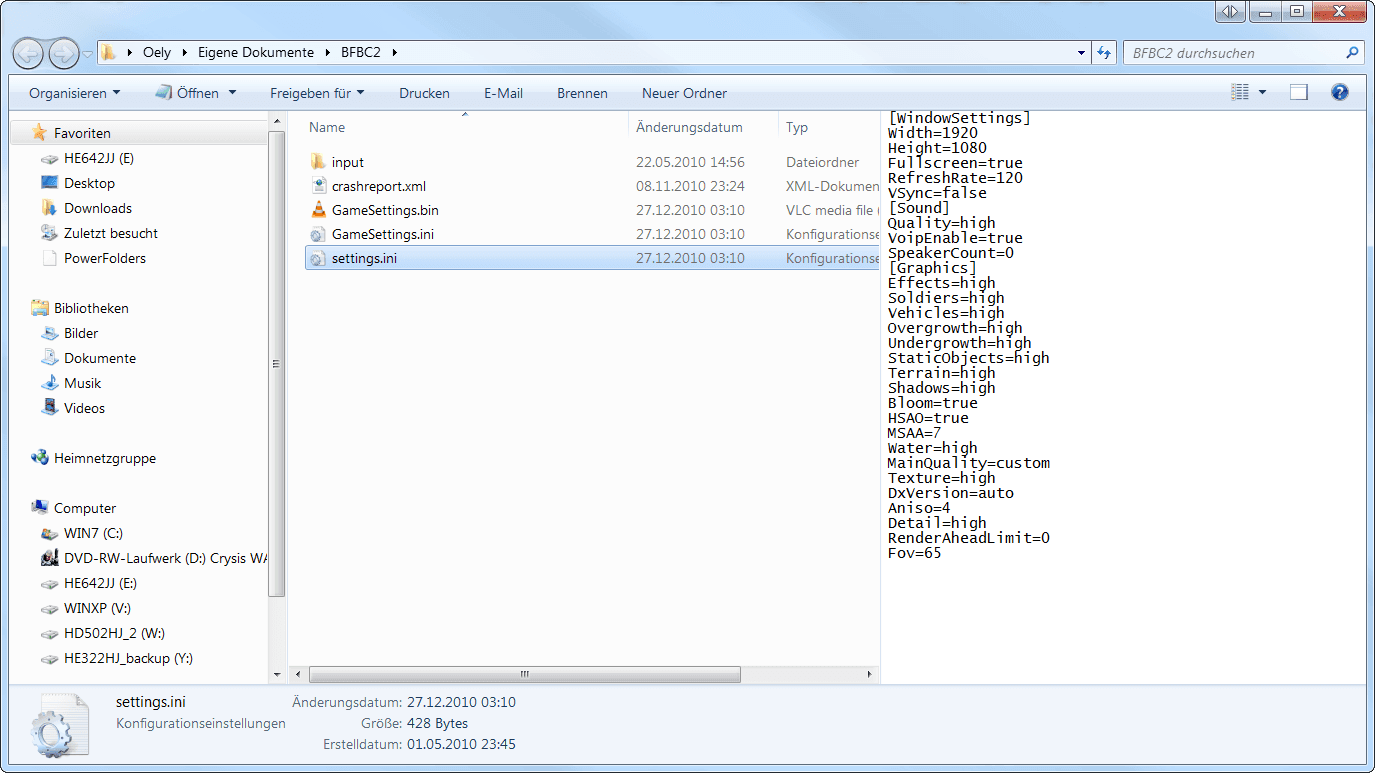Open drive WINXP (V:)
The image size is (1375, 773).
click(97, 608)
